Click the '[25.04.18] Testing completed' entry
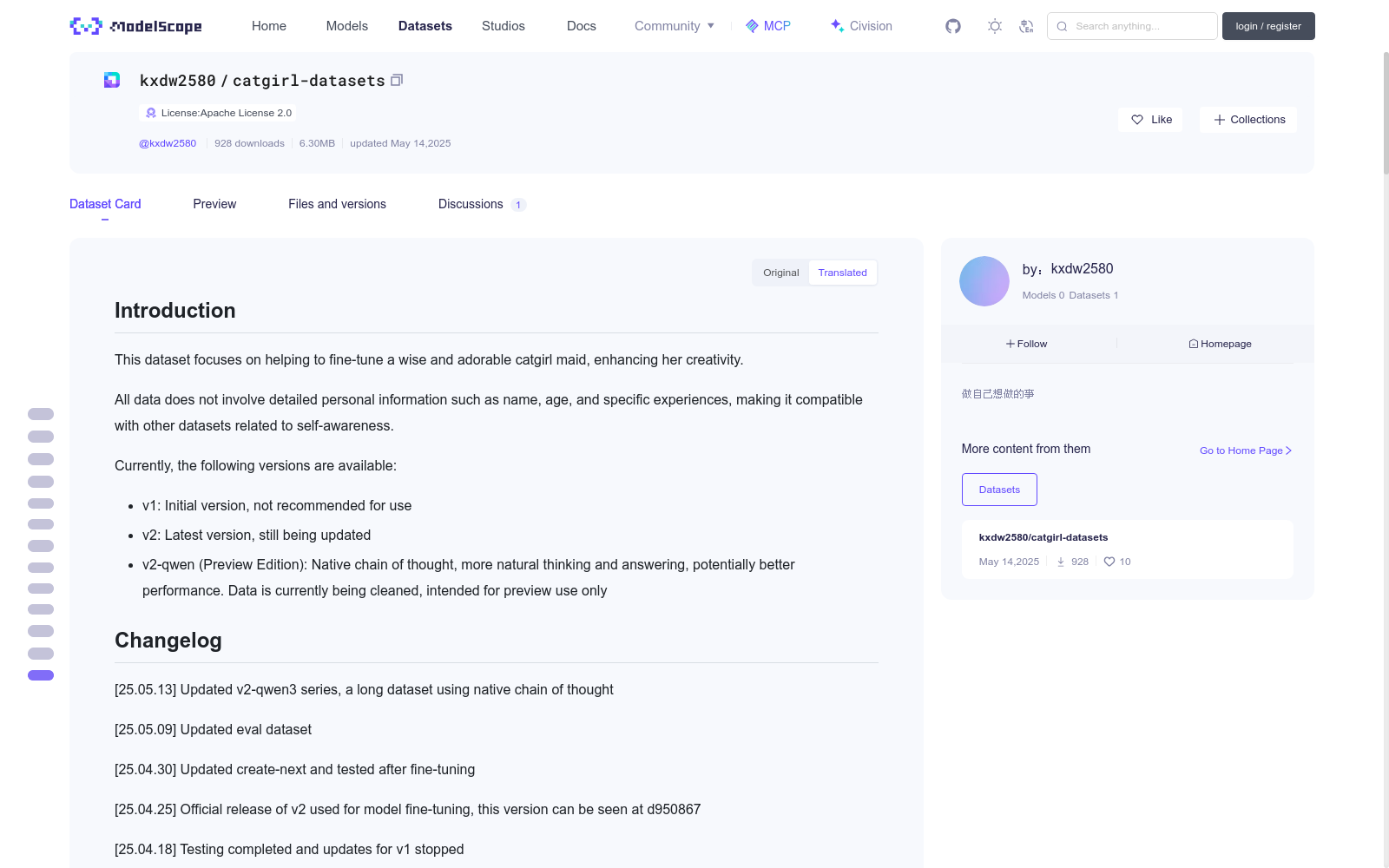The height and width of the screenshot is (868, 1389). point(289,849)
